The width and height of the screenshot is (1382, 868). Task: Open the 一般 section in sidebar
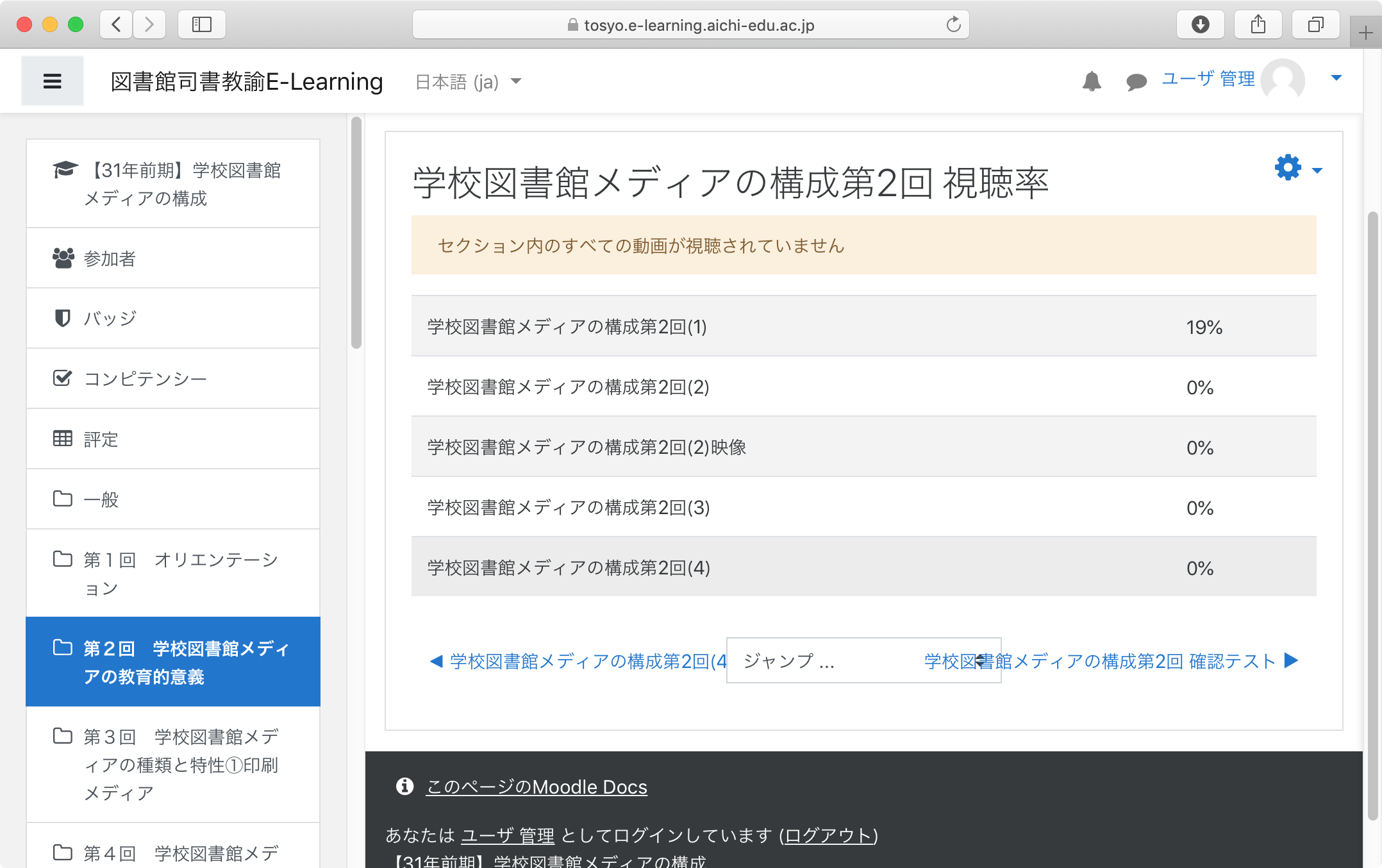173,499
